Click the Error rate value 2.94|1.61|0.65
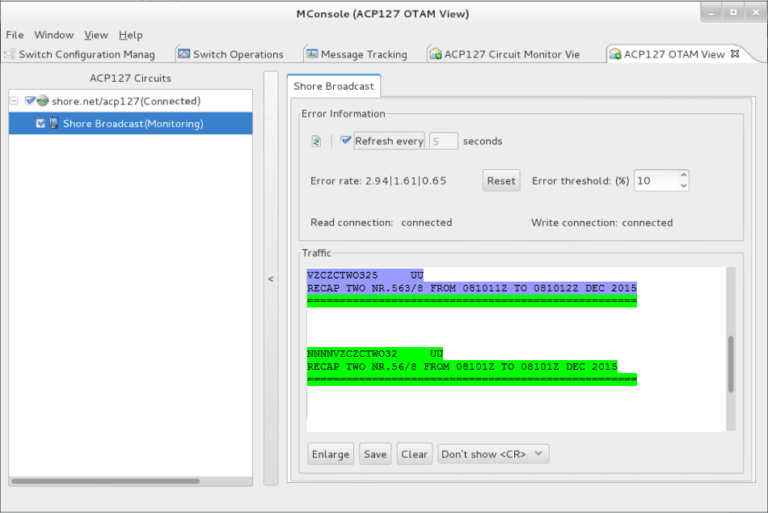Image resolution: width=768 pixels, height=513 pixels. (x=406, y=181)
